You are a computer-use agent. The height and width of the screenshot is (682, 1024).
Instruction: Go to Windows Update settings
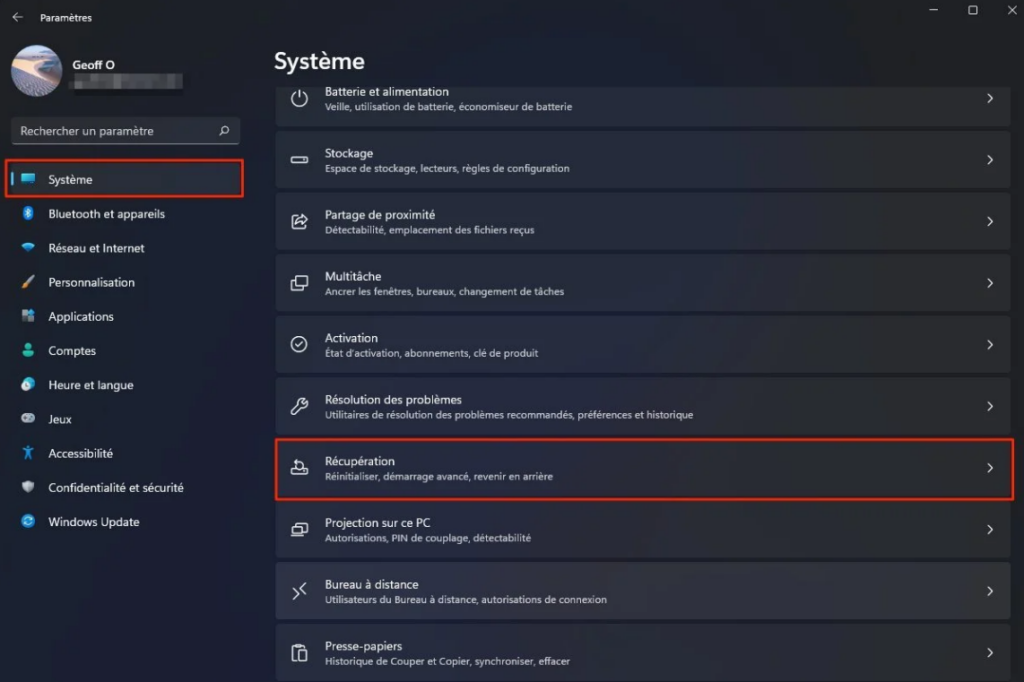tap(93, 522)
